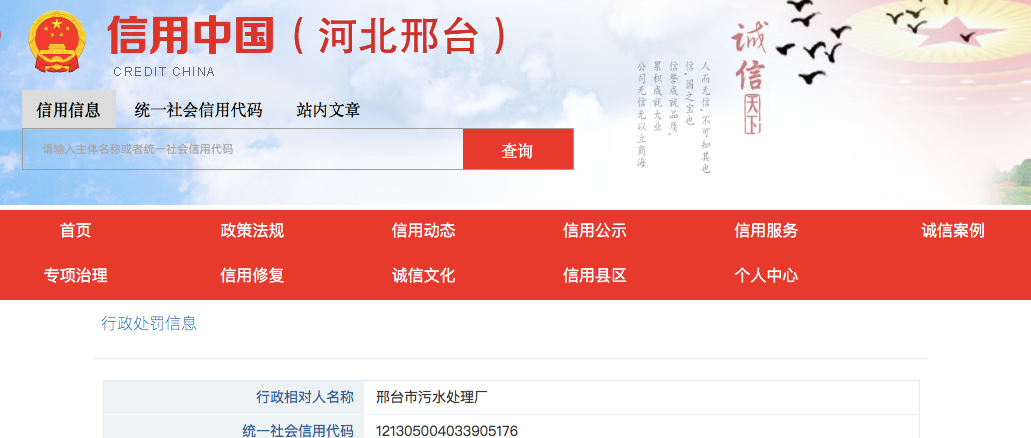This screenshot has height=438, width=1031.
Task: Open 信用公示 navigation item
Action: pos(594,231)
